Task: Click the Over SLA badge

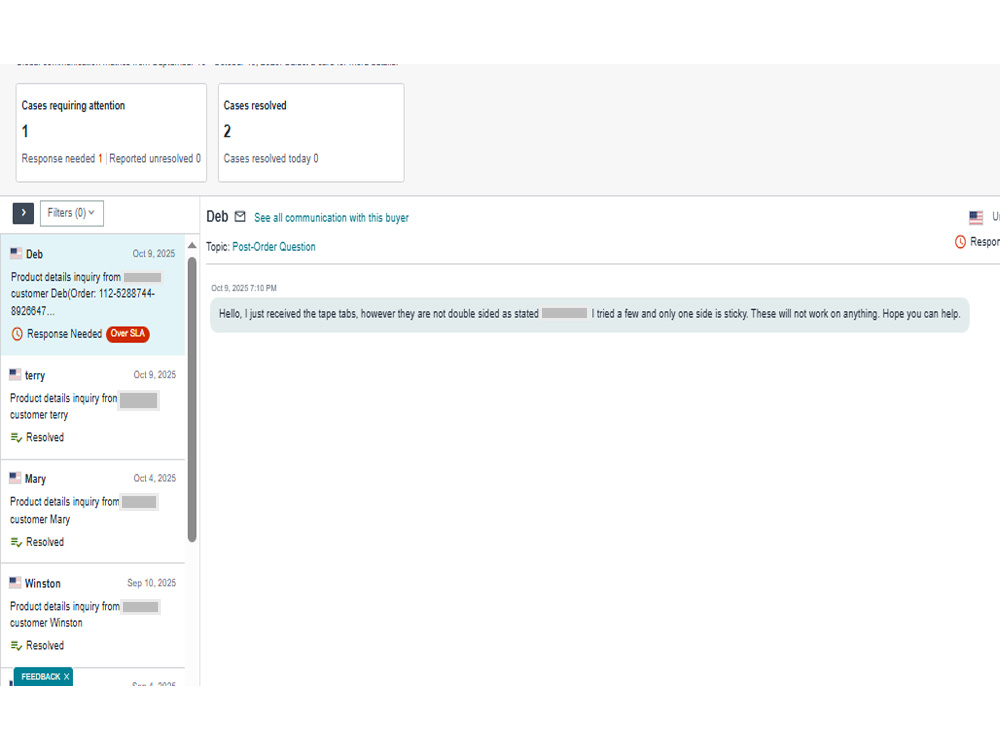Action: [x=128, y=334]
